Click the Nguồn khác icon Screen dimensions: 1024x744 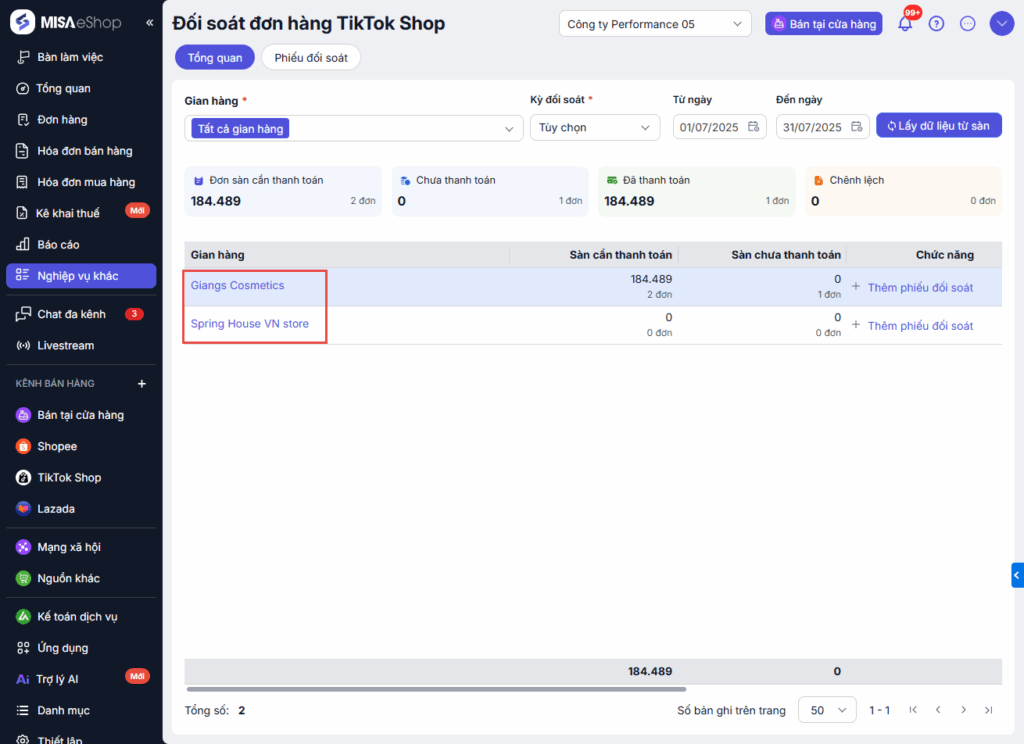pyautogui.click(x=24, y=578)
